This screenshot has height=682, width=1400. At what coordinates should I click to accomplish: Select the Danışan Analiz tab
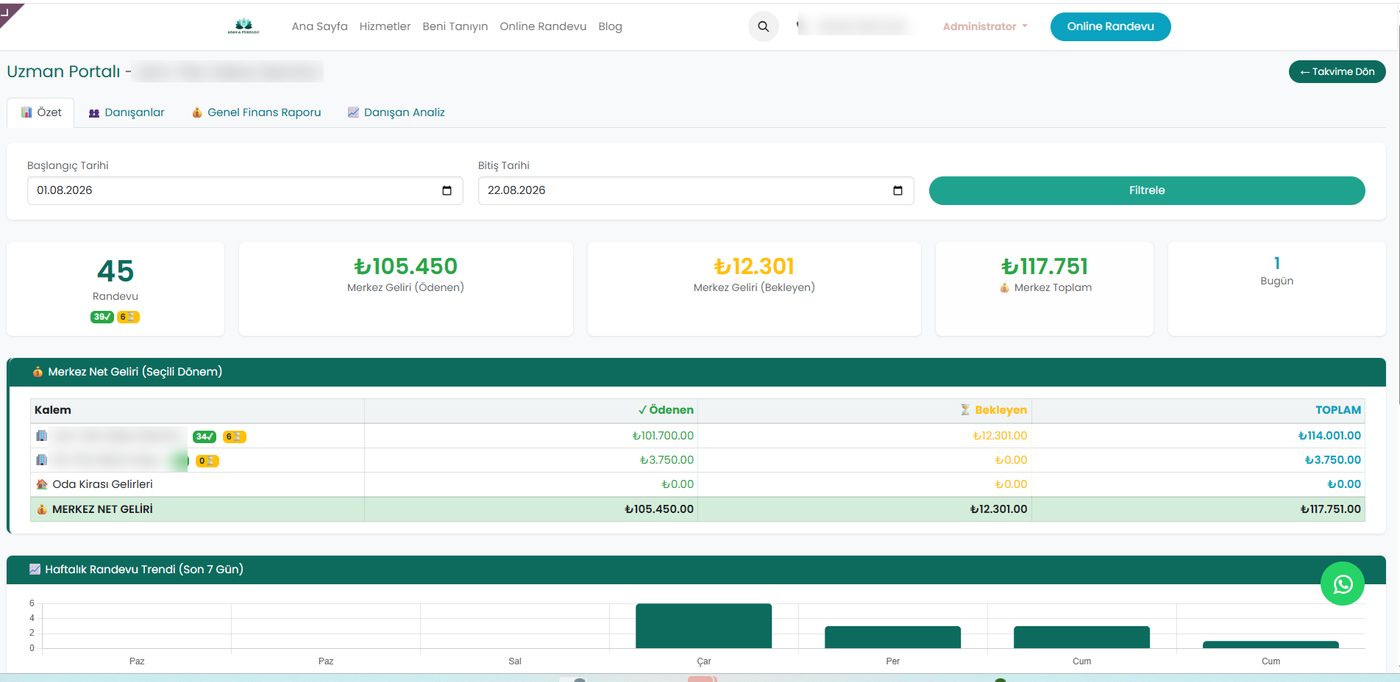pyautogui.click(x=396, y=113)
